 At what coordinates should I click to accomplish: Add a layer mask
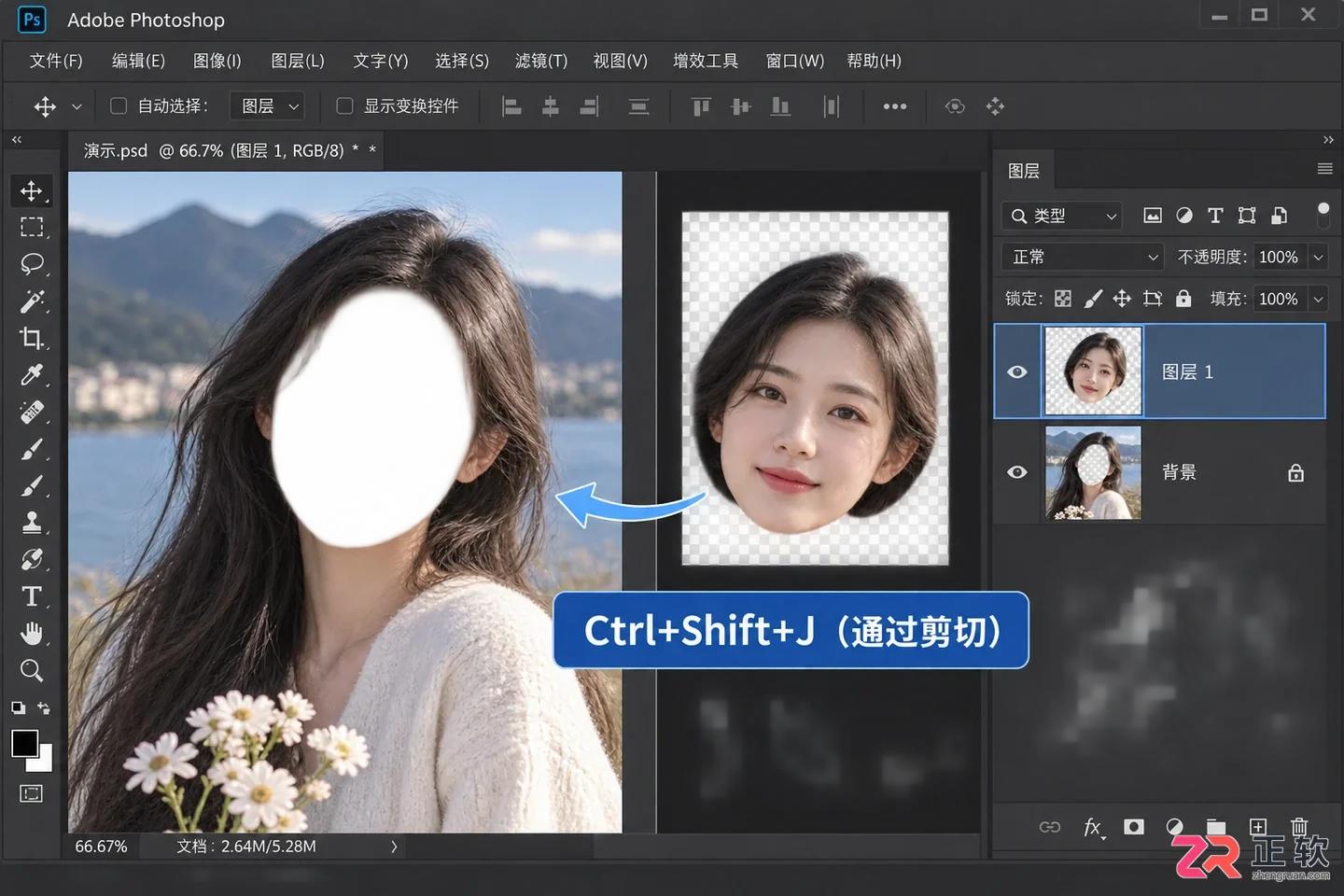pos(1134,827)
